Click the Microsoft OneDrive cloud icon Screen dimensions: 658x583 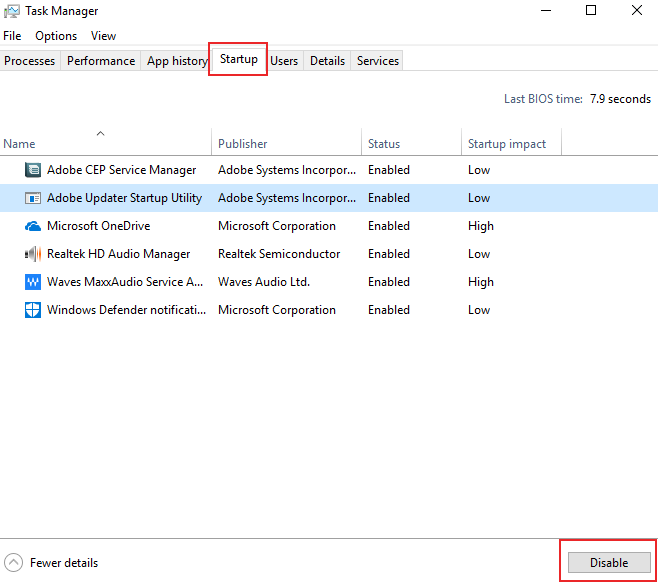pos(33,226)
